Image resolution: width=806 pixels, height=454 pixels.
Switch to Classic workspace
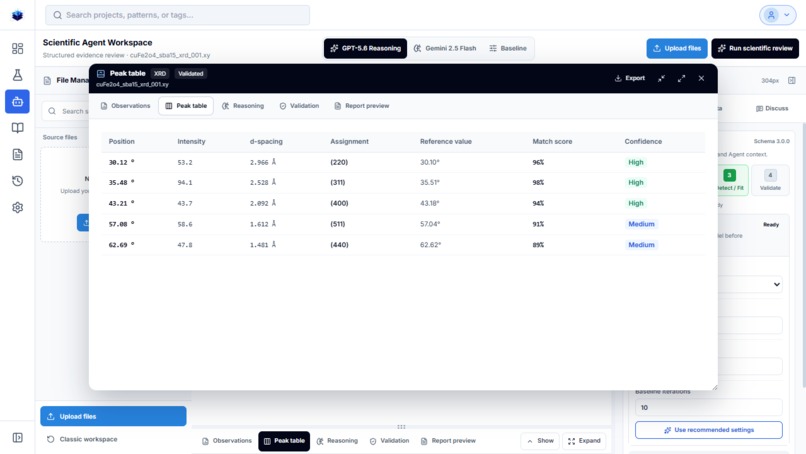tap(82, 439)
